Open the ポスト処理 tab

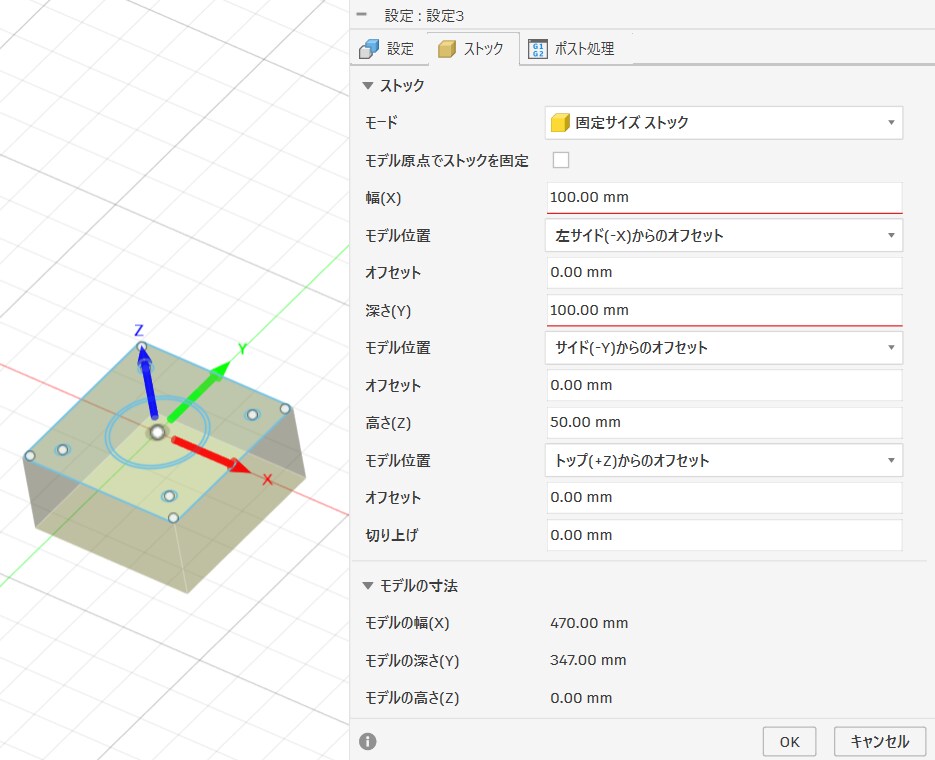[571, 49]
